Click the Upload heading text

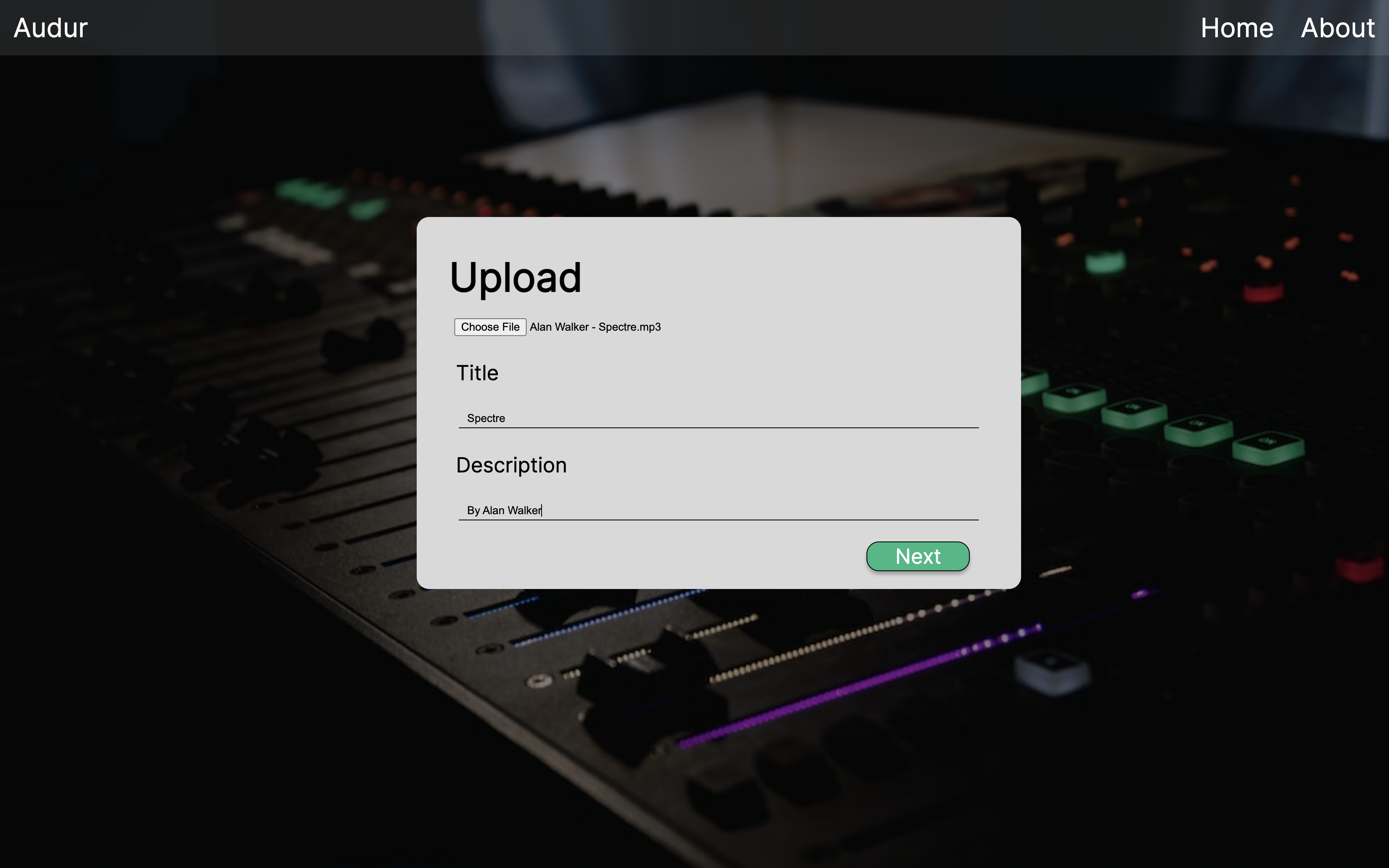click(x=516, y=278)
